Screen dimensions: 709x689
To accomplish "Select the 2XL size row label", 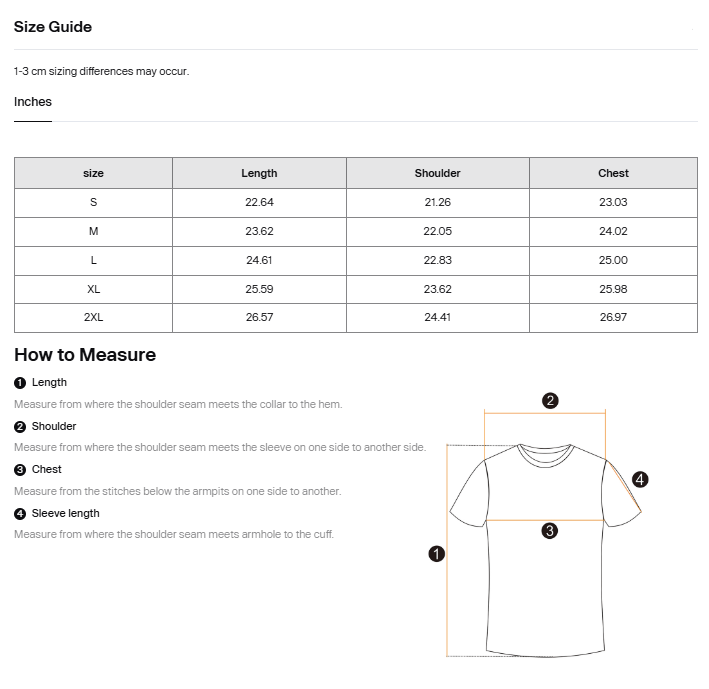I will (x=93, y=317).
